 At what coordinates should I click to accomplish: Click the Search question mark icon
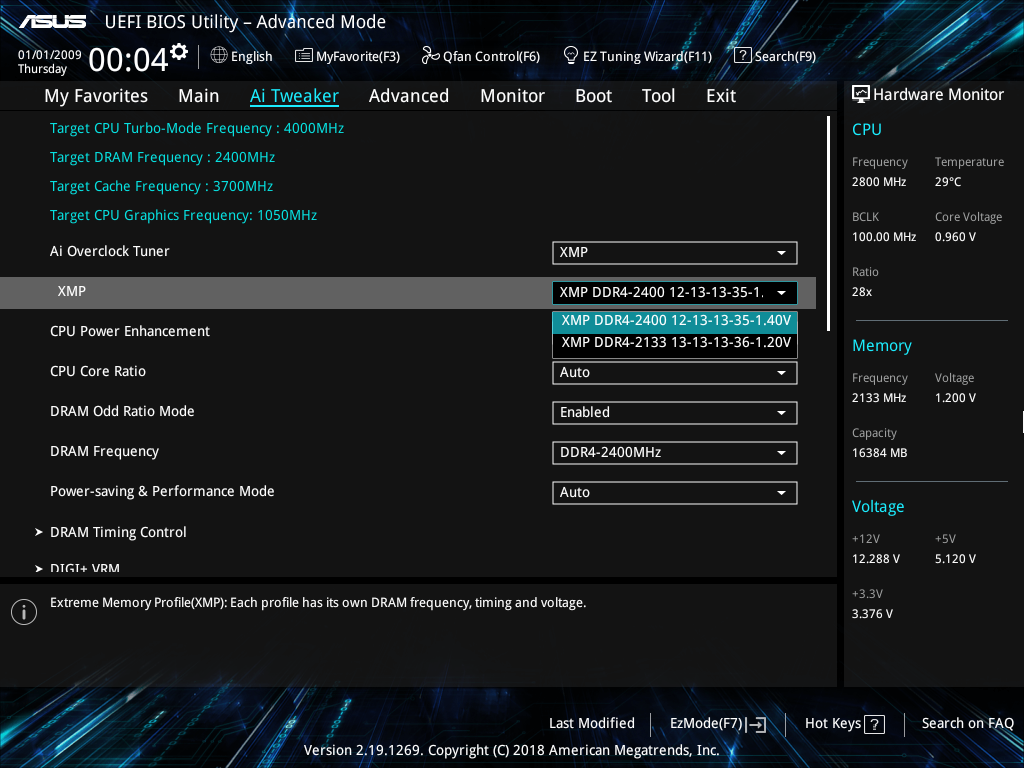click(x=743, y=56)
